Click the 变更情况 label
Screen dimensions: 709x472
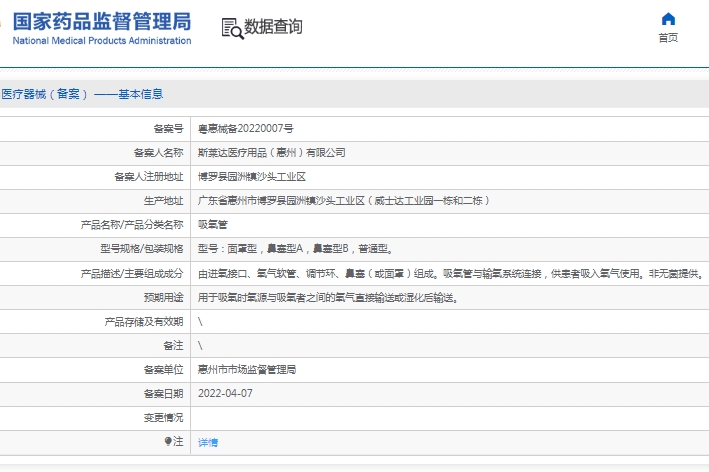[x=163, y=418]
